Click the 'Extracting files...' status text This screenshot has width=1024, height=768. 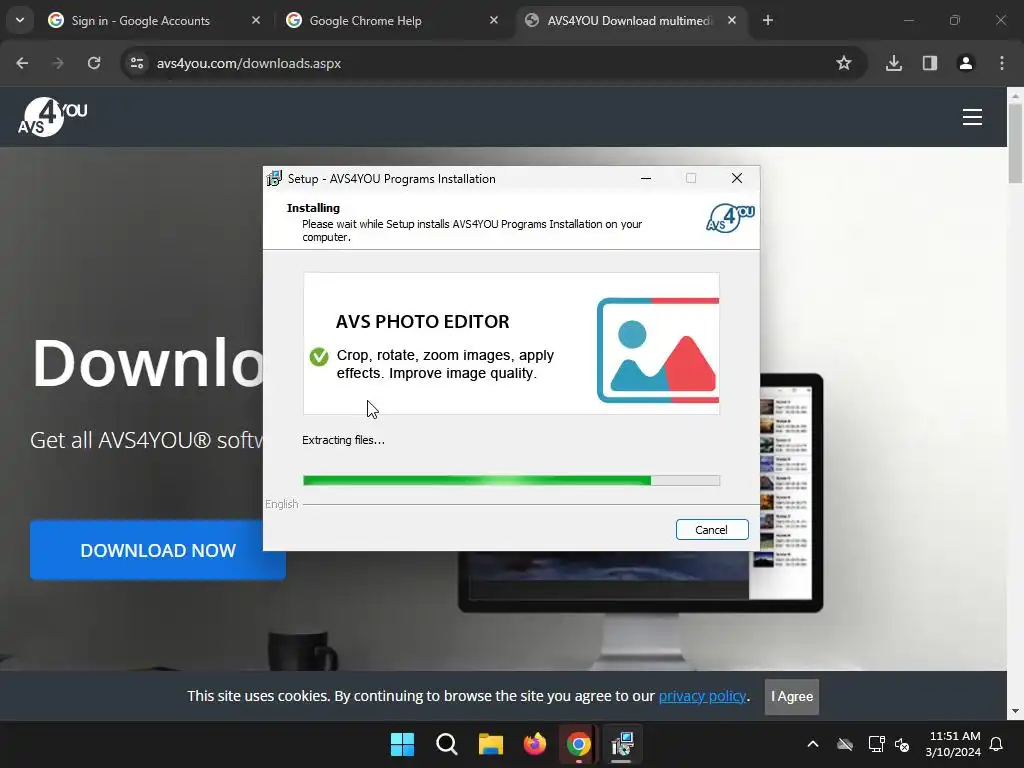tap(344, 440)
